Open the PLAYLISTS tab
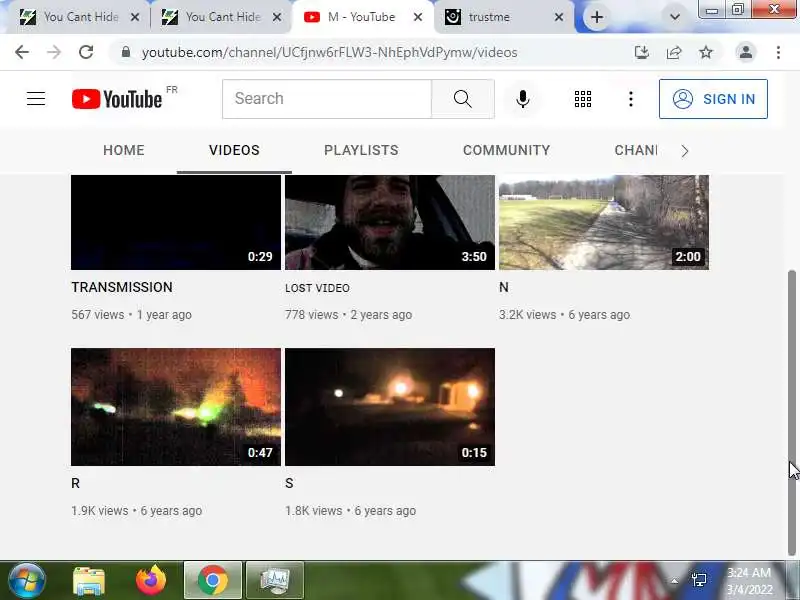Screen dimensions: 800x600 [x=361, y=150]
